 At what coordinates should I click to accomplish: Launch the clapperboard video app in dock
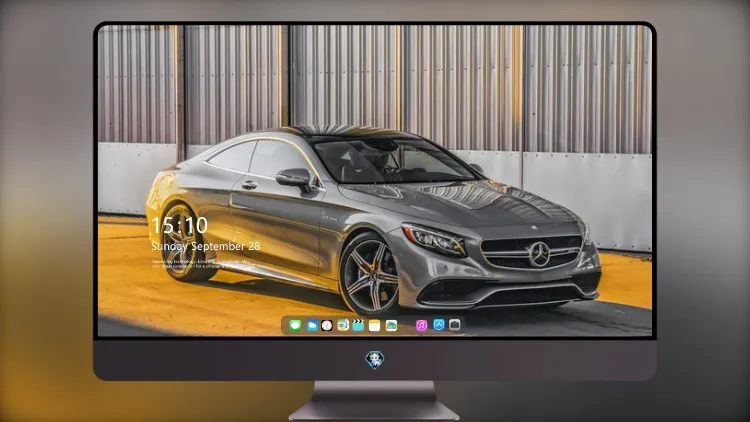point(358,325)
